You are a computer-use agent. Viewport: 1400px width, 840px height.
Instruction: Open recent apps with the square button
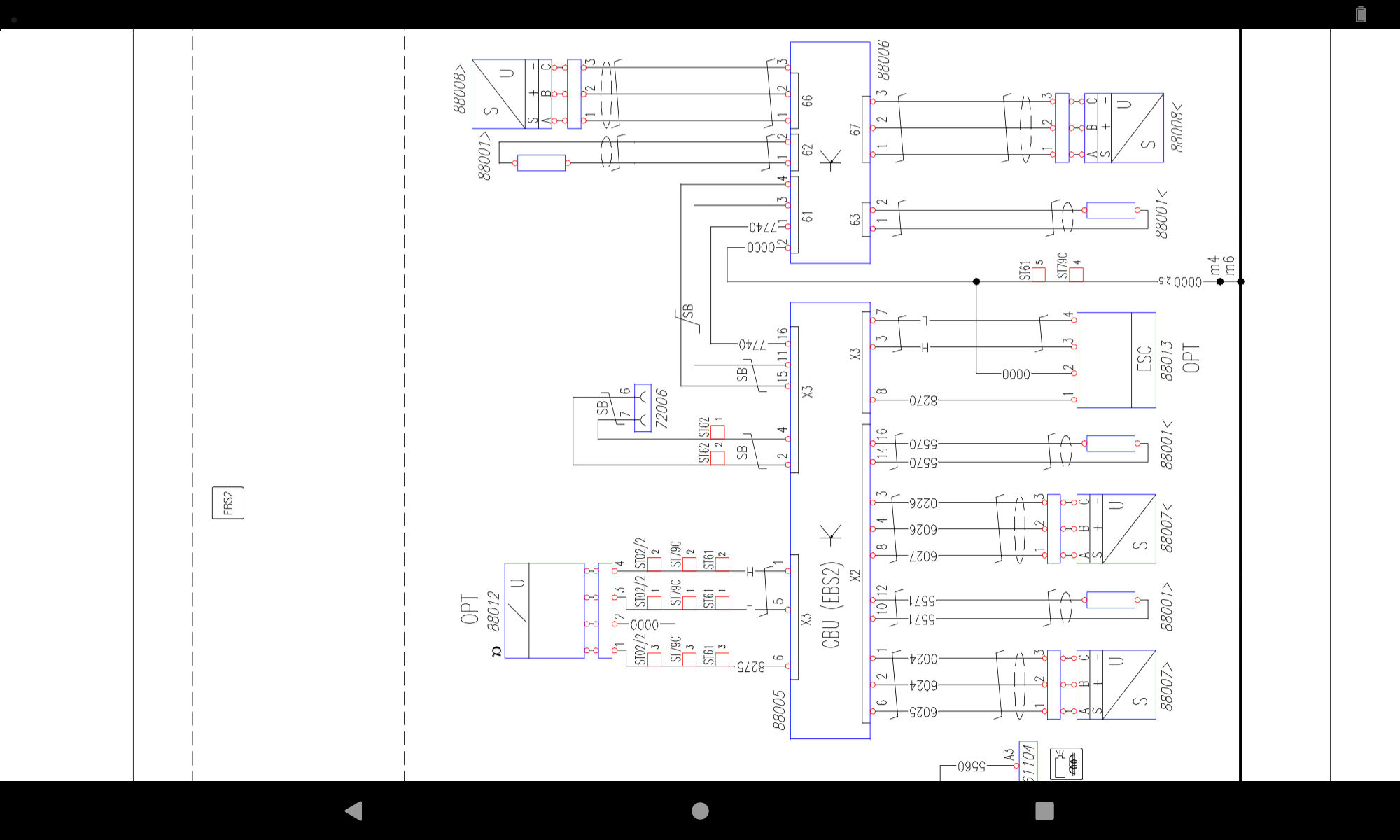(x=1044, y=811)
